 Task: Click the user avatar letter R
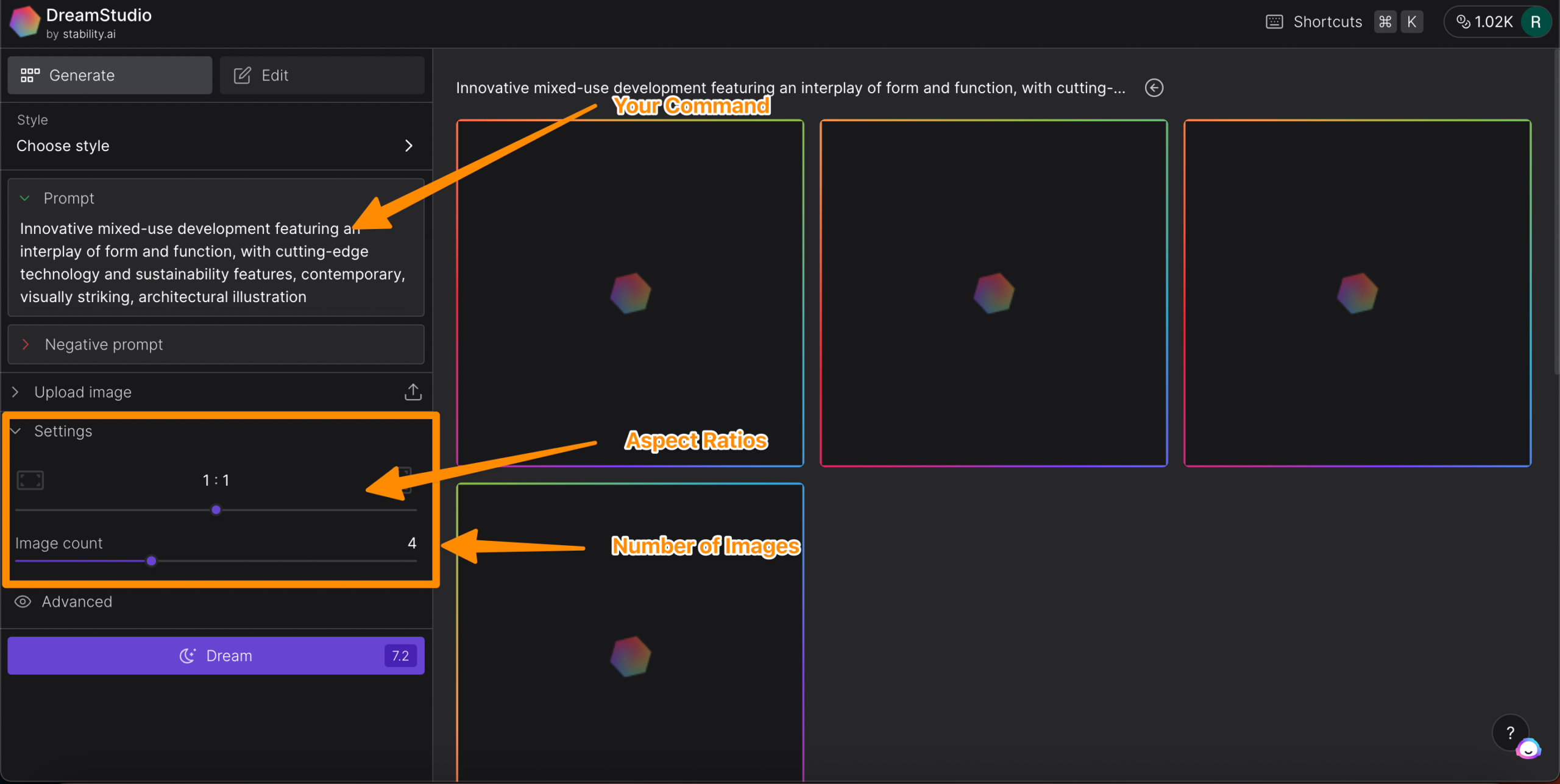(1535, 22)
